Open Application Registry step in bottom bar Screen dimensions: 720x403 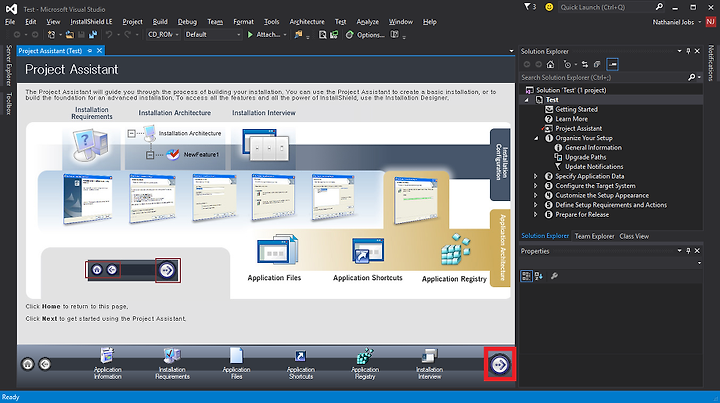click(365, 364)
